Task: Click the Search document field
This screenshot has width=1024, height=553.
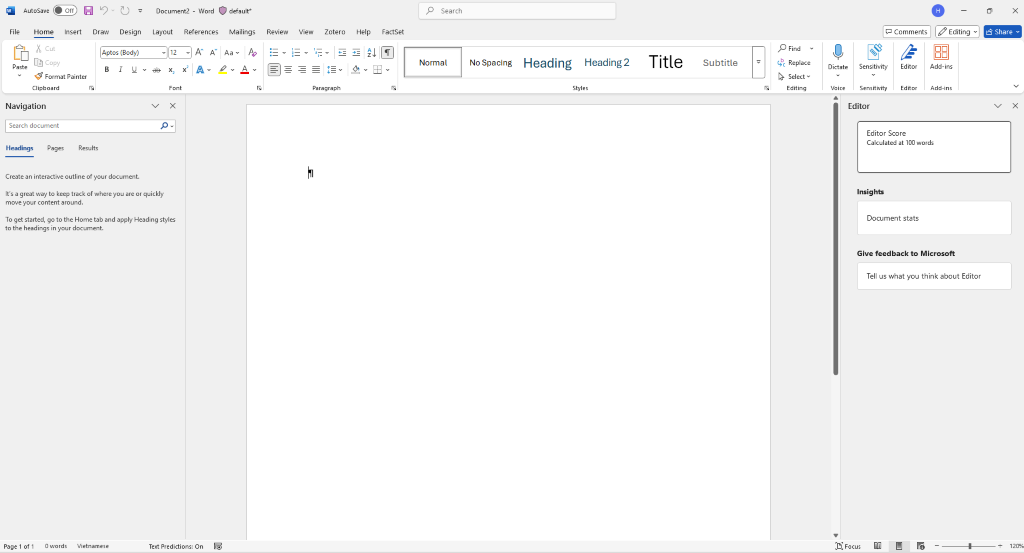Action: click(x=82, y=125)
